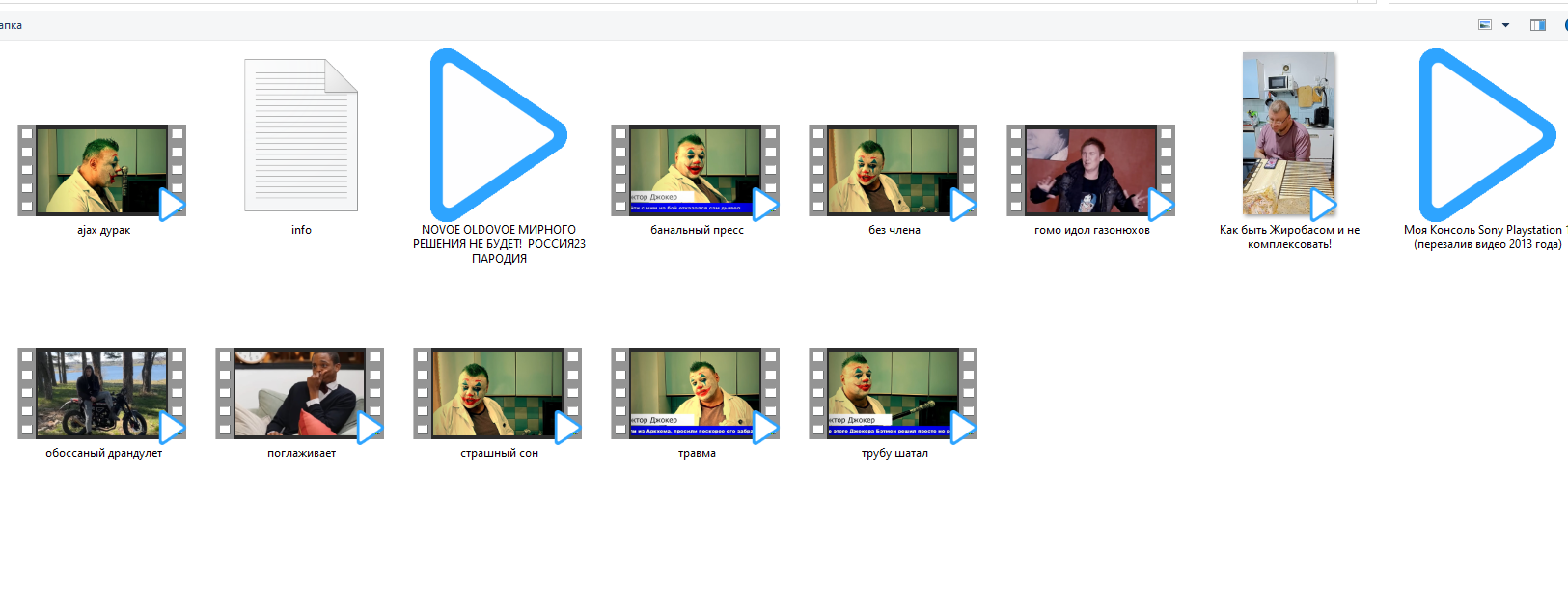
Task: Click the 'обоссаный драндулет' file name
Action: tap(103, 453)
